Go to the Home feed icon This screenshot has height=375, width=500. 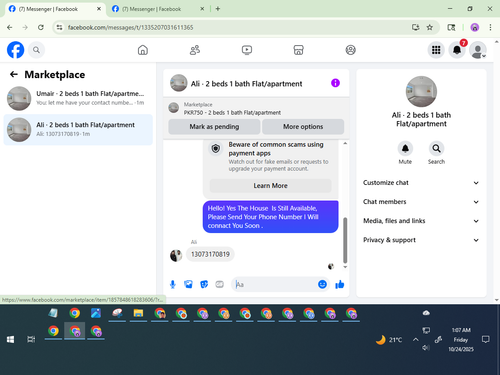coord(143,50)
